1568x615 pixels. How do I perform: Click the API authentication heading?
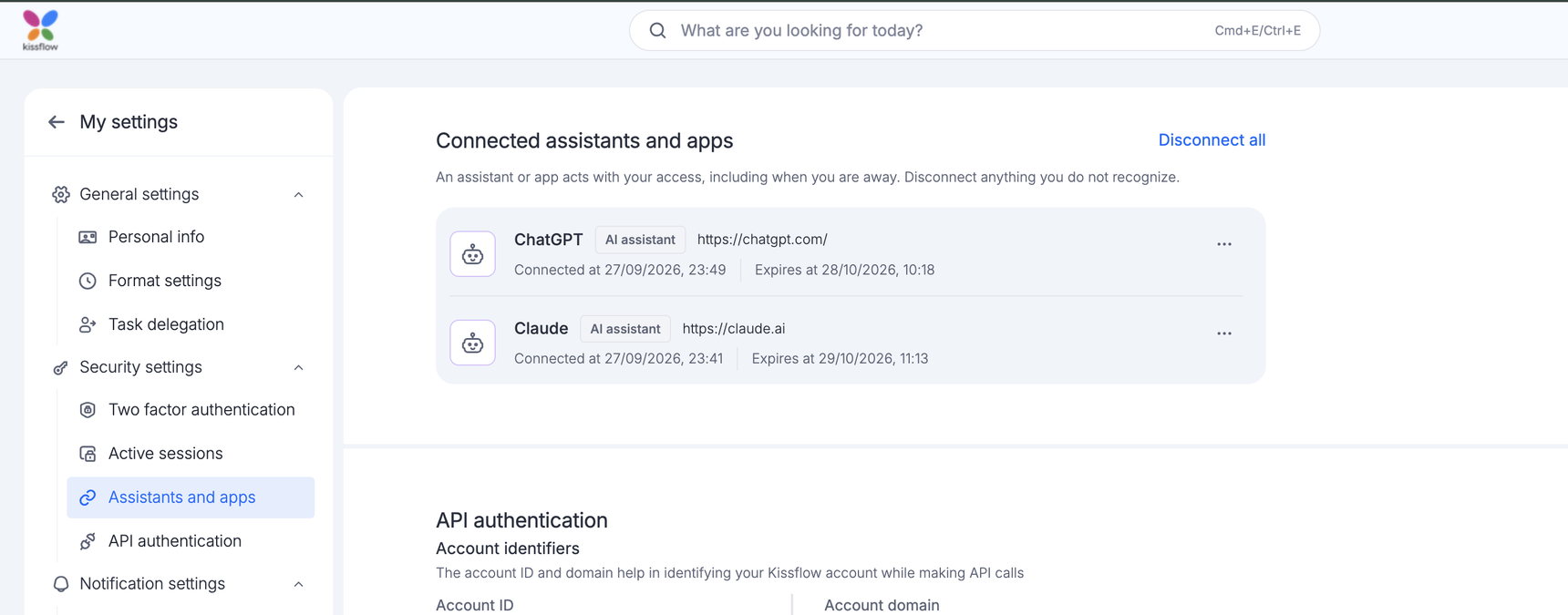tap(521, 520)
